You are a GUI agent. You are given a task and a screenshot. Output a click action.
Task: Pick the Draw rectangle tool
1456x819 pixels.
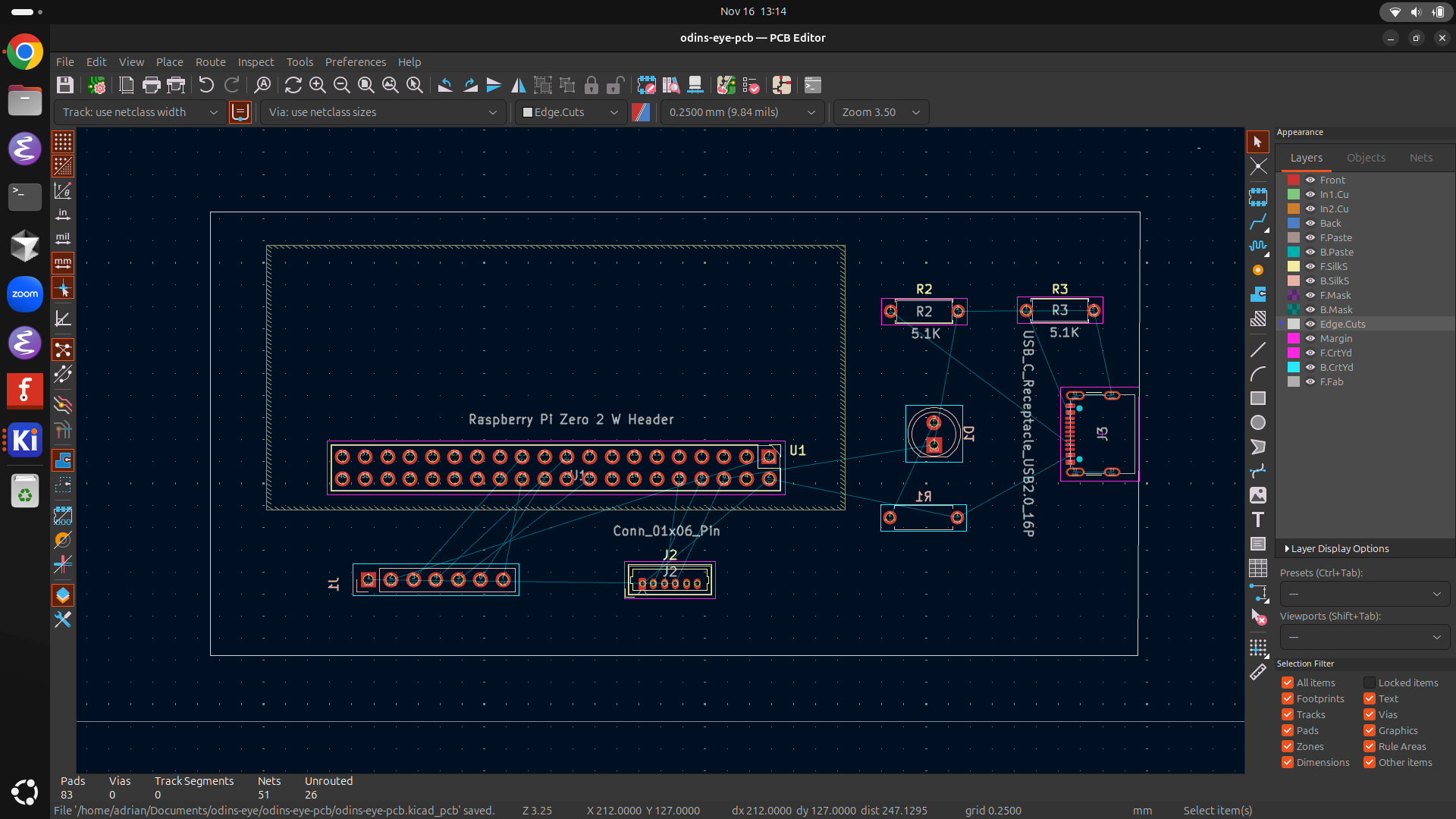[x=1258, y=398]
